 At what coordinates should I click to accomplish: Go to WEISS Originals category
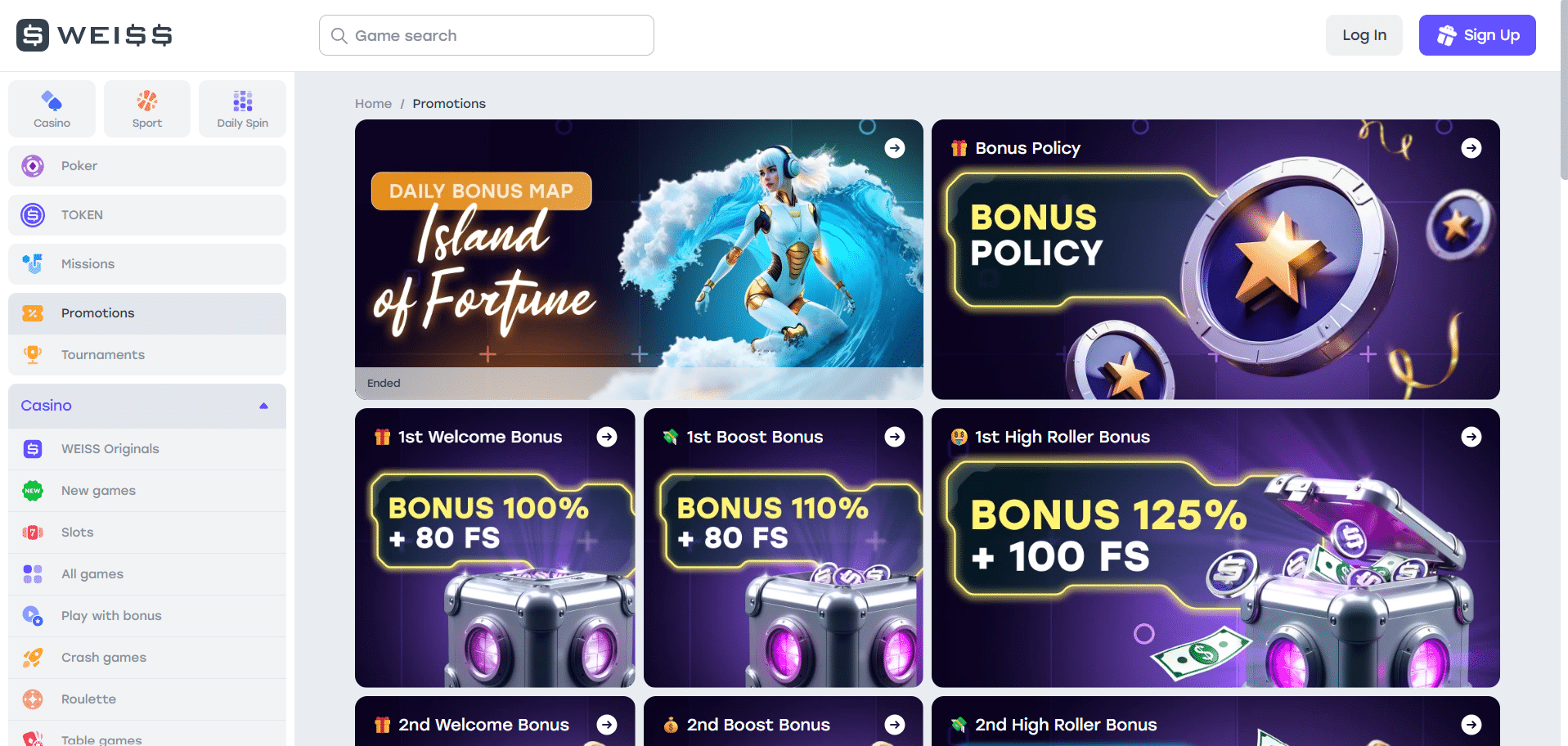(x=110, y=449)
